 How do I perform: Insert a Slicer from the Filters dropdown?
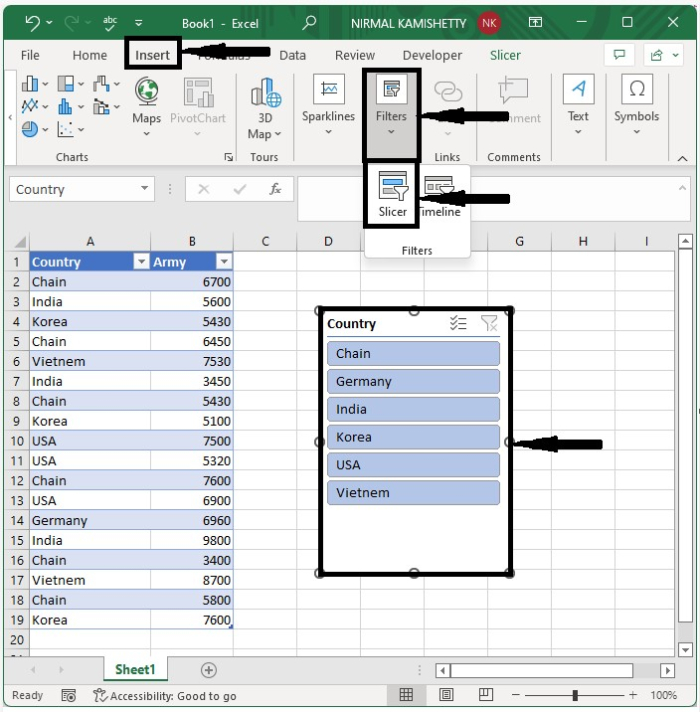tap(393, 195)
